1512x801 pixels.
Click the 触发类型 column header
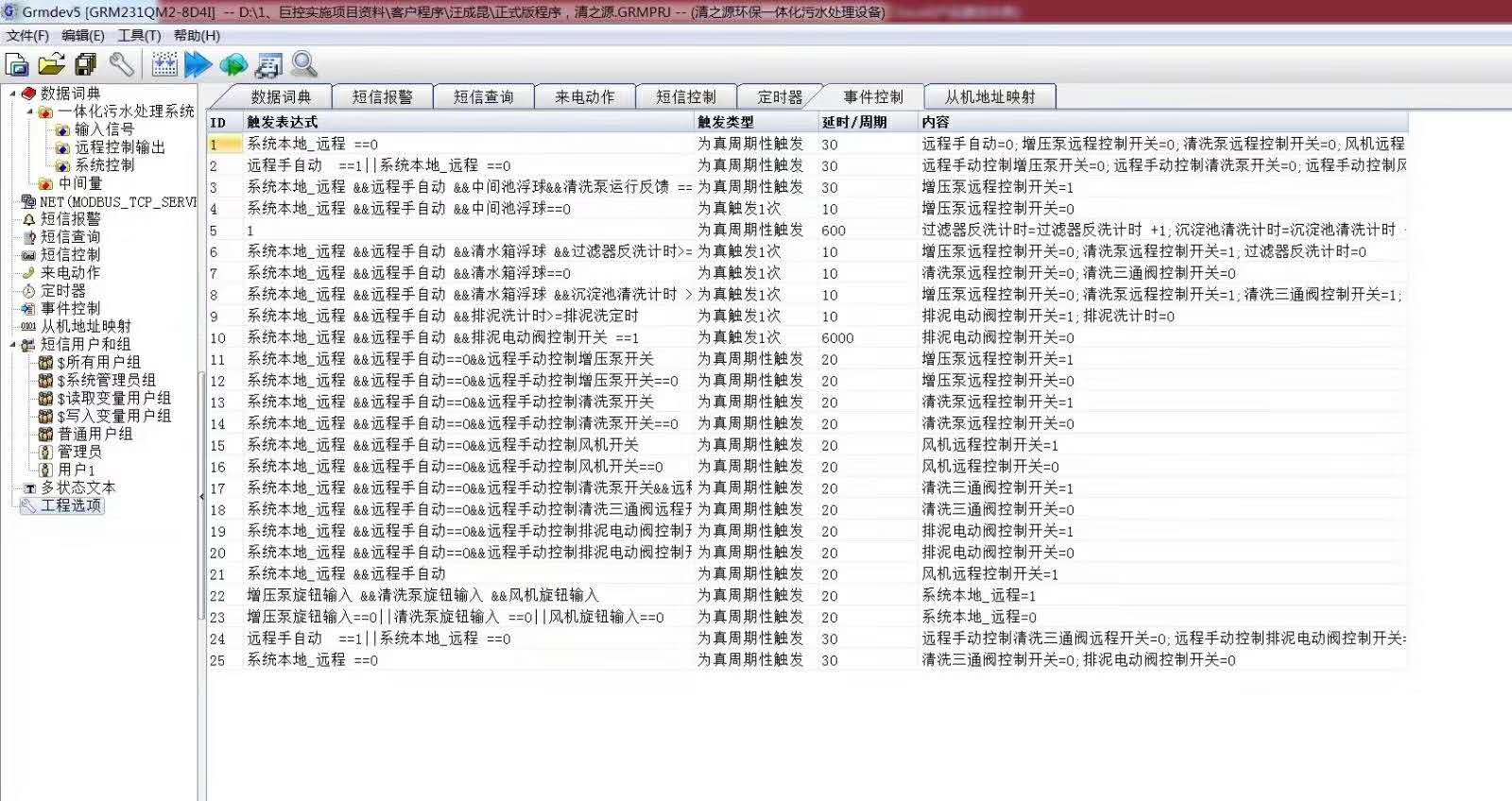pyautogui.click(x=757, y=123)
